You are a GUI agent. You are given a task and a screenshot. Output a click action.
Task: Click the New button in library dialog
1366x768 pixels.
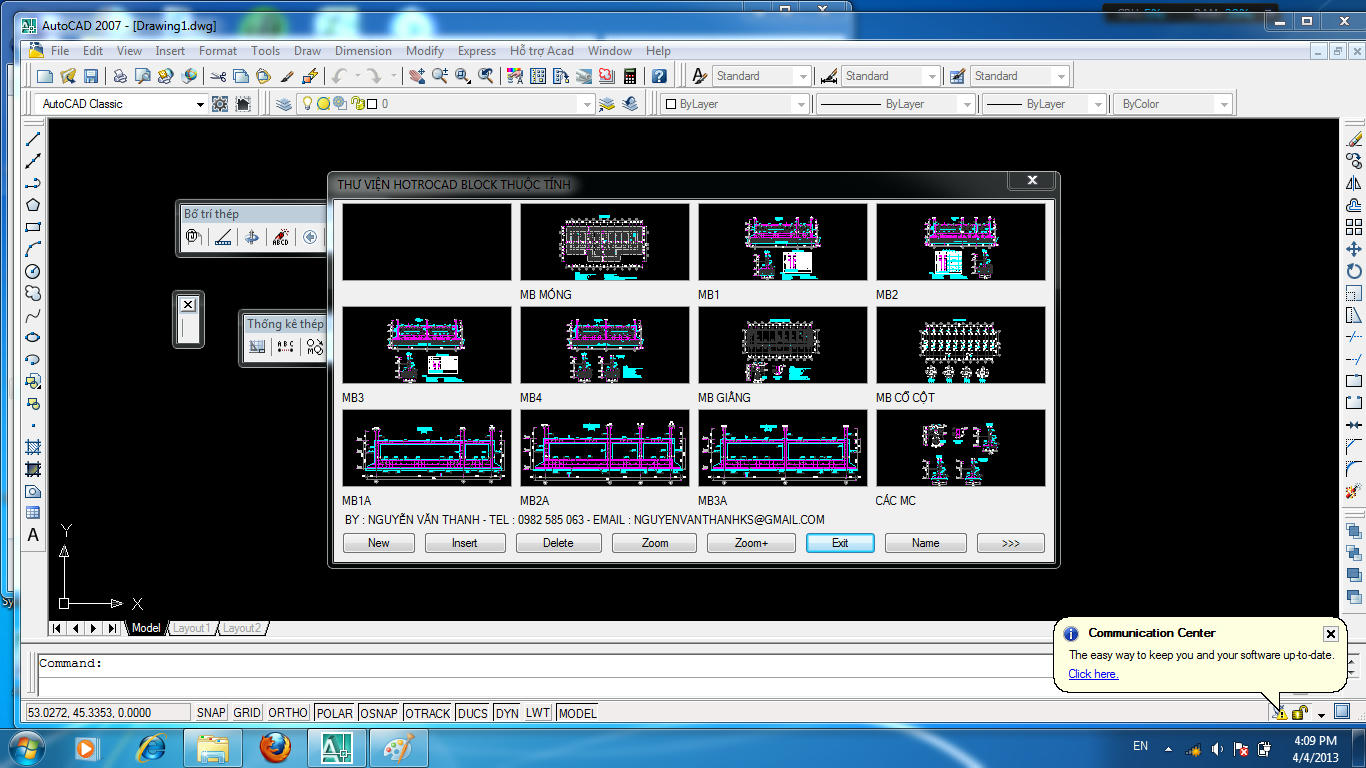coord(379,543)
